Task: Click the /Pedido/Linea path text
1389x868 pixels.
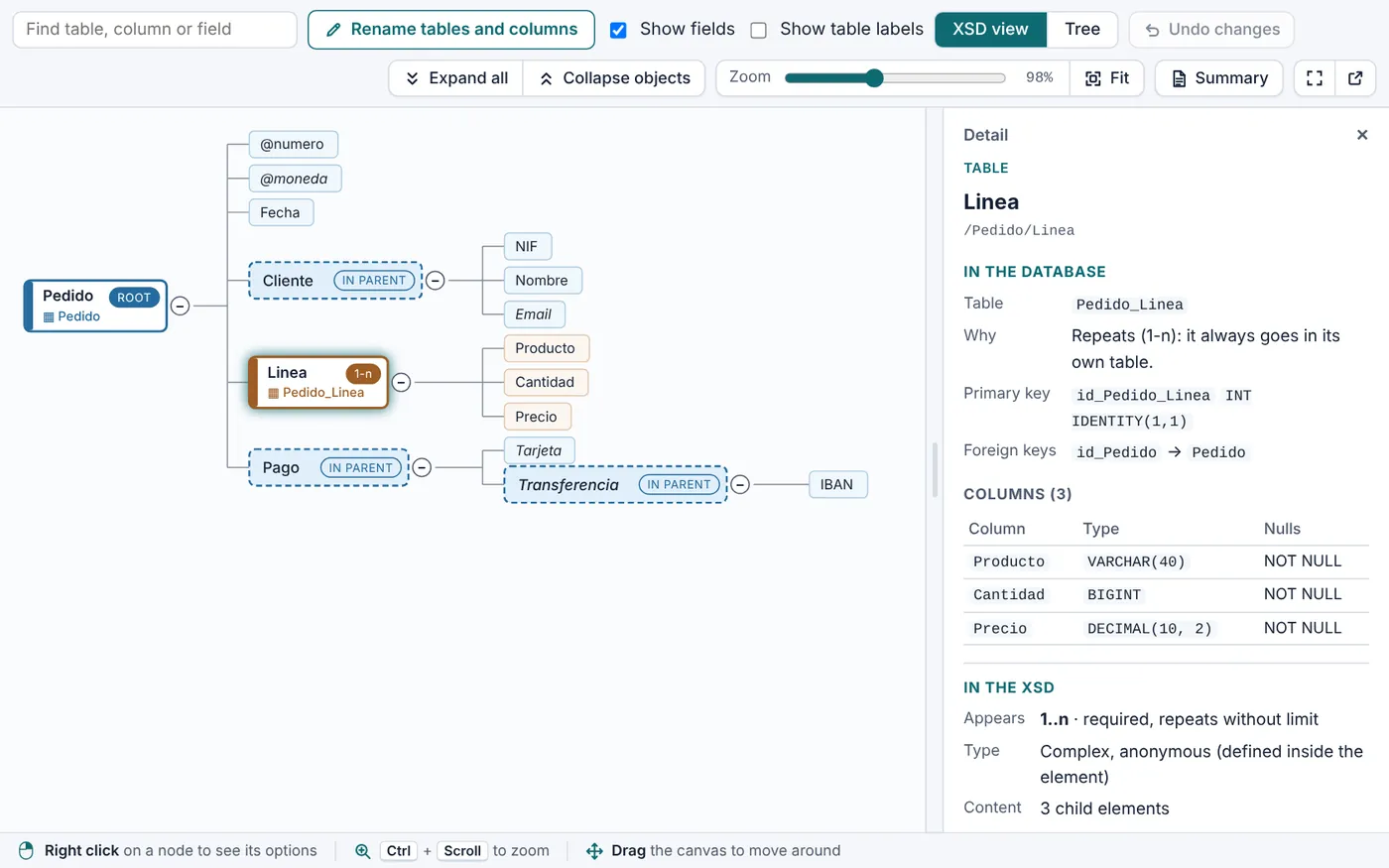Action: 1019,230
